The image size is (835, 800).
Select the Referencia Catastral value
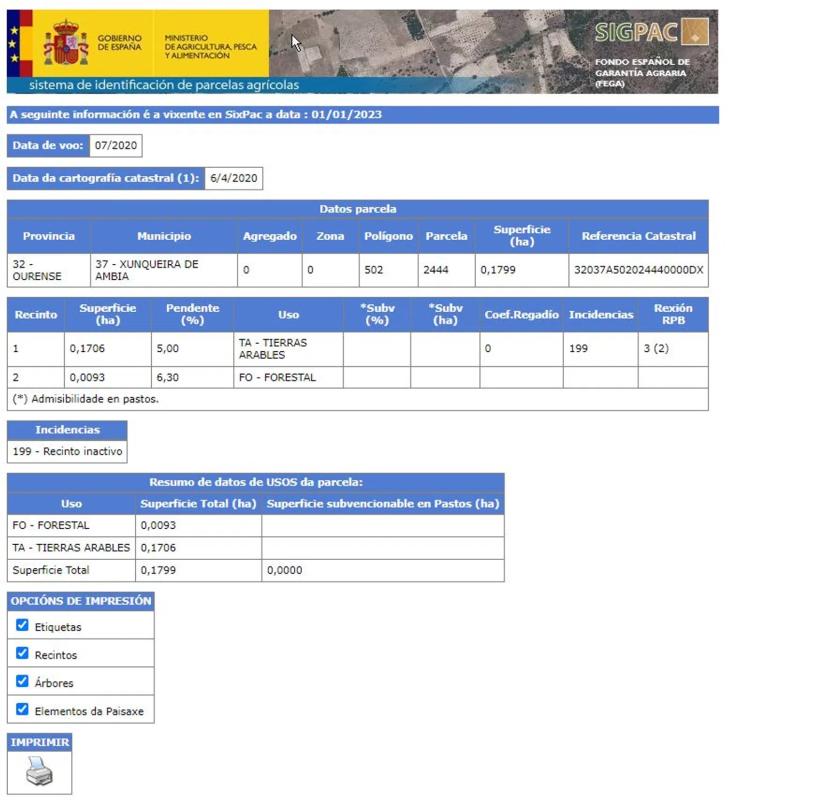638,270
